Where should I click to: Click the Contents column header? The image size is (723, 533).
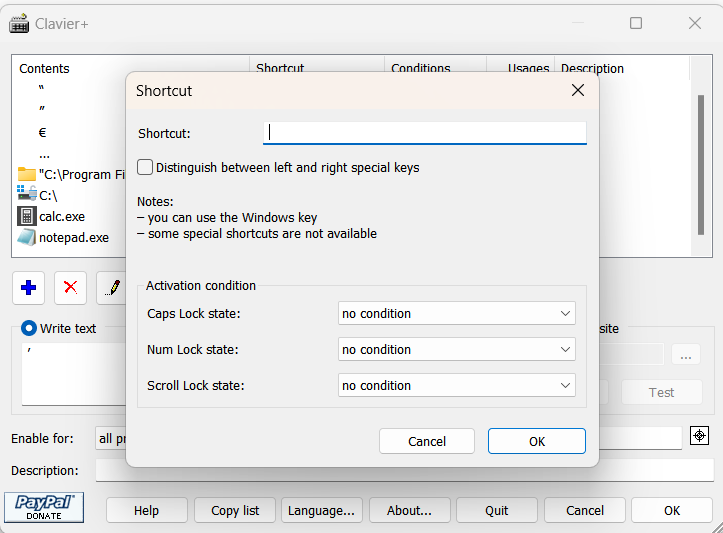coord(45,69)
